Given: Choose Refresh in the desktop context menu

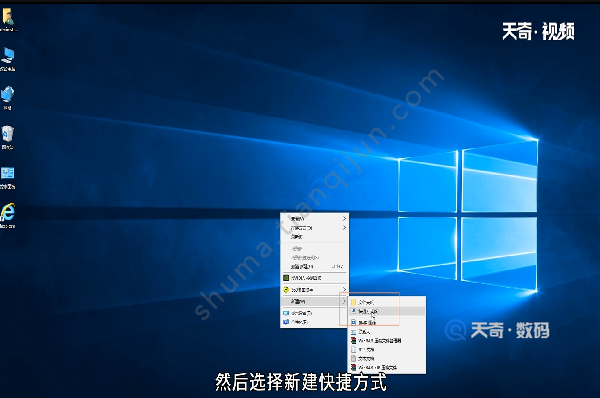Looking at the screenshot, I should pos(314,237).
